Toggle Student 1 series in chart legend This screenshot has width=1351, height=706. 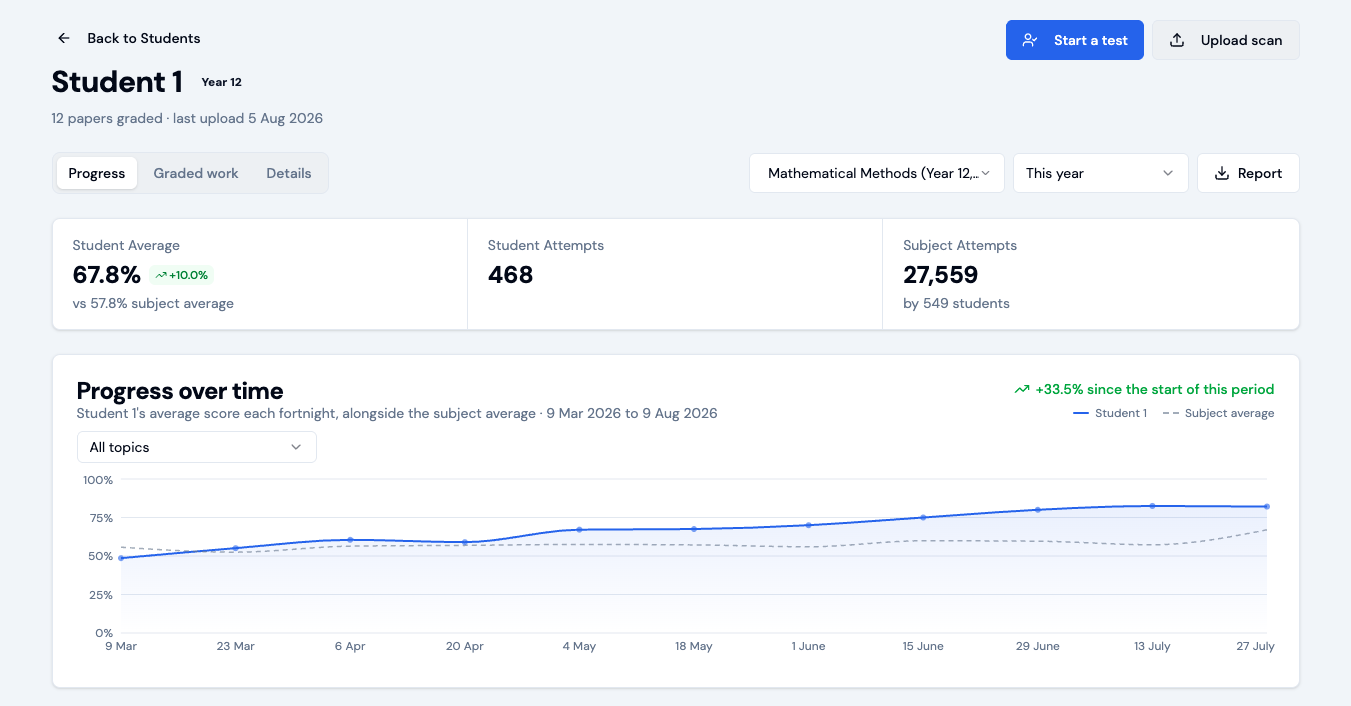click(1110, 413)
